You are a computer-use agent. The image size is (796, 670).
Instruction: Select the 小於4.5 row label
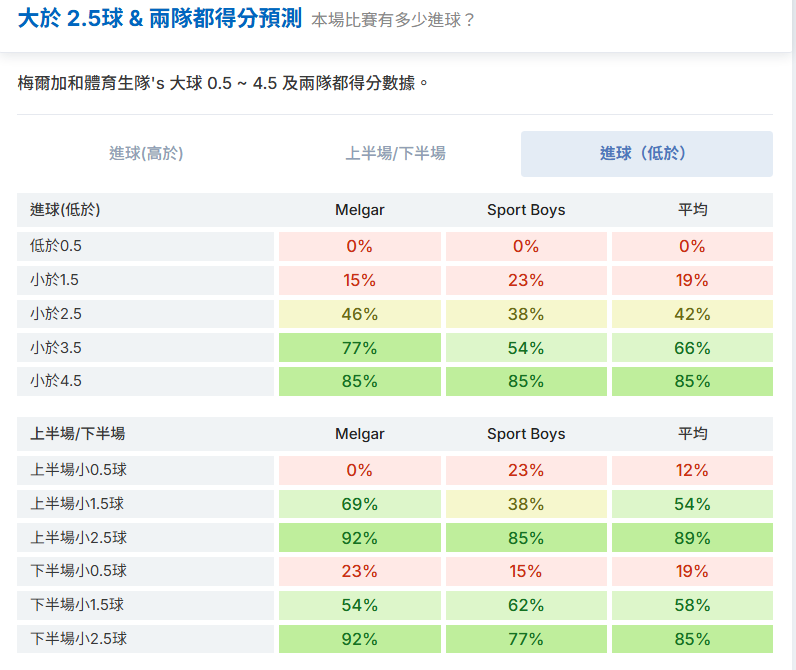pos(145,381)
